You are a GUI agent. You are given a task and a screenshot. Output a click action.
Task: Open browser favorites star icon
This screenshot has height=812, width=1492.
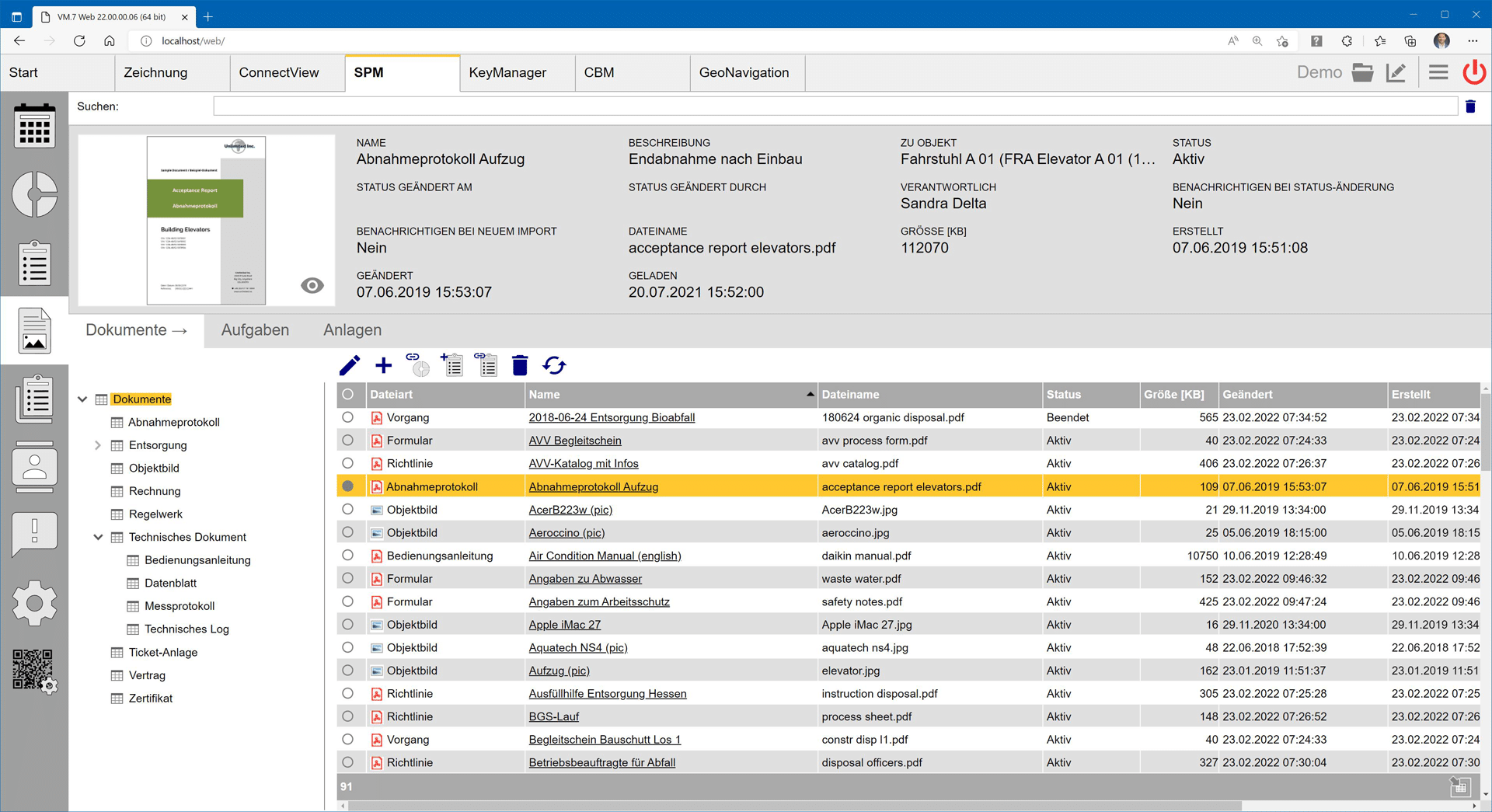point(1379,41)
